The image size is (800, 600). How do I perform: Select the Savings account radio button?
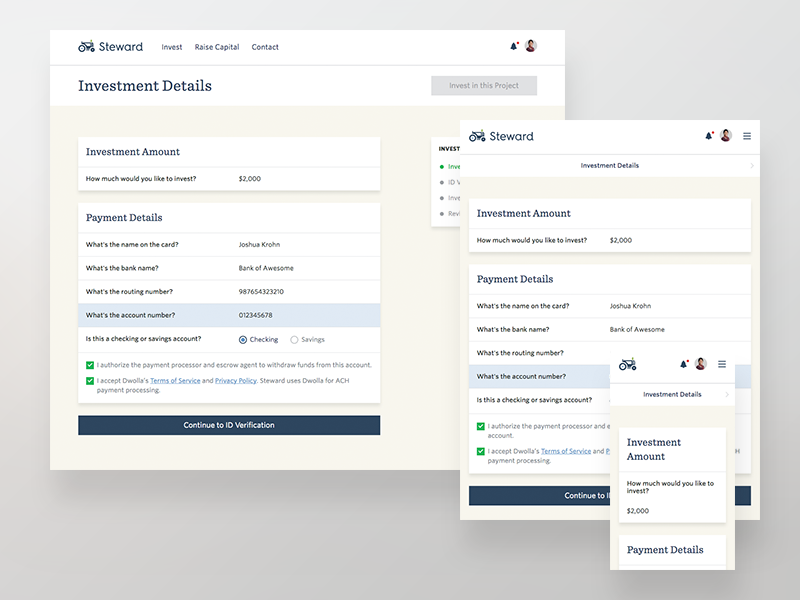click(294, 340)
